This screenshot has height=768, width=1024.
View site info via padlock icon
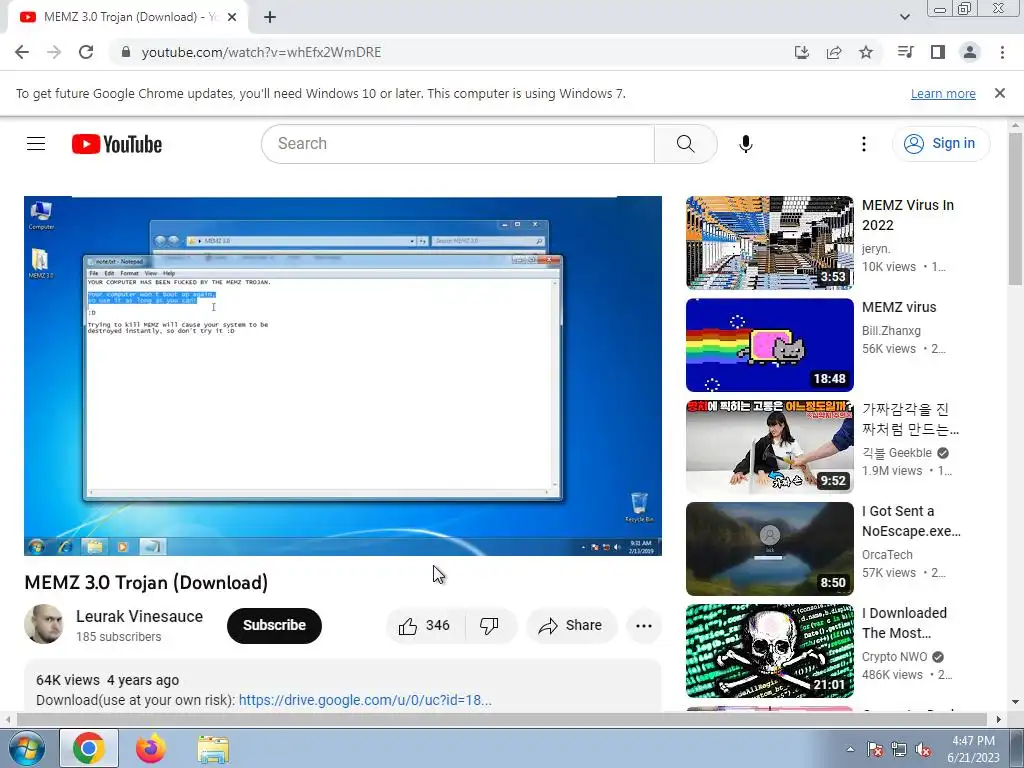coord(126,52)
